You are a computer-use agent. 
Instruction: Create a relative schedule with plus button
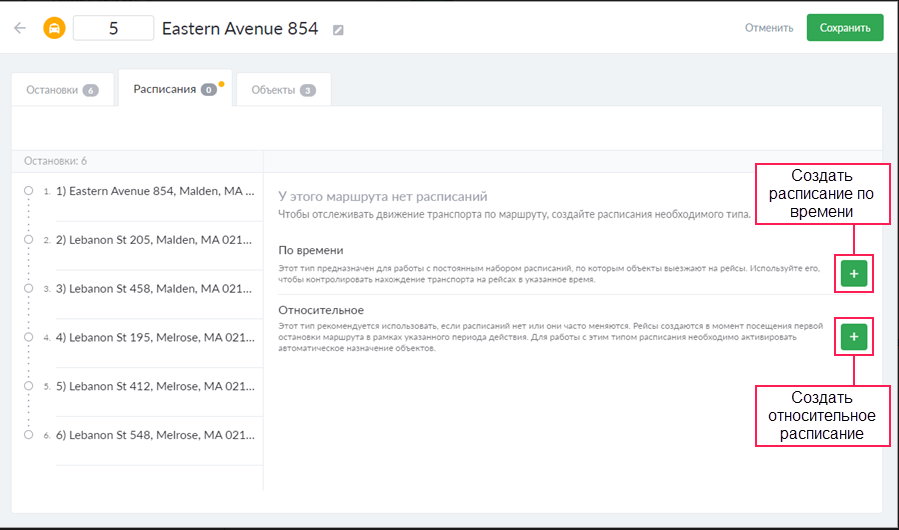click(853, 338)
